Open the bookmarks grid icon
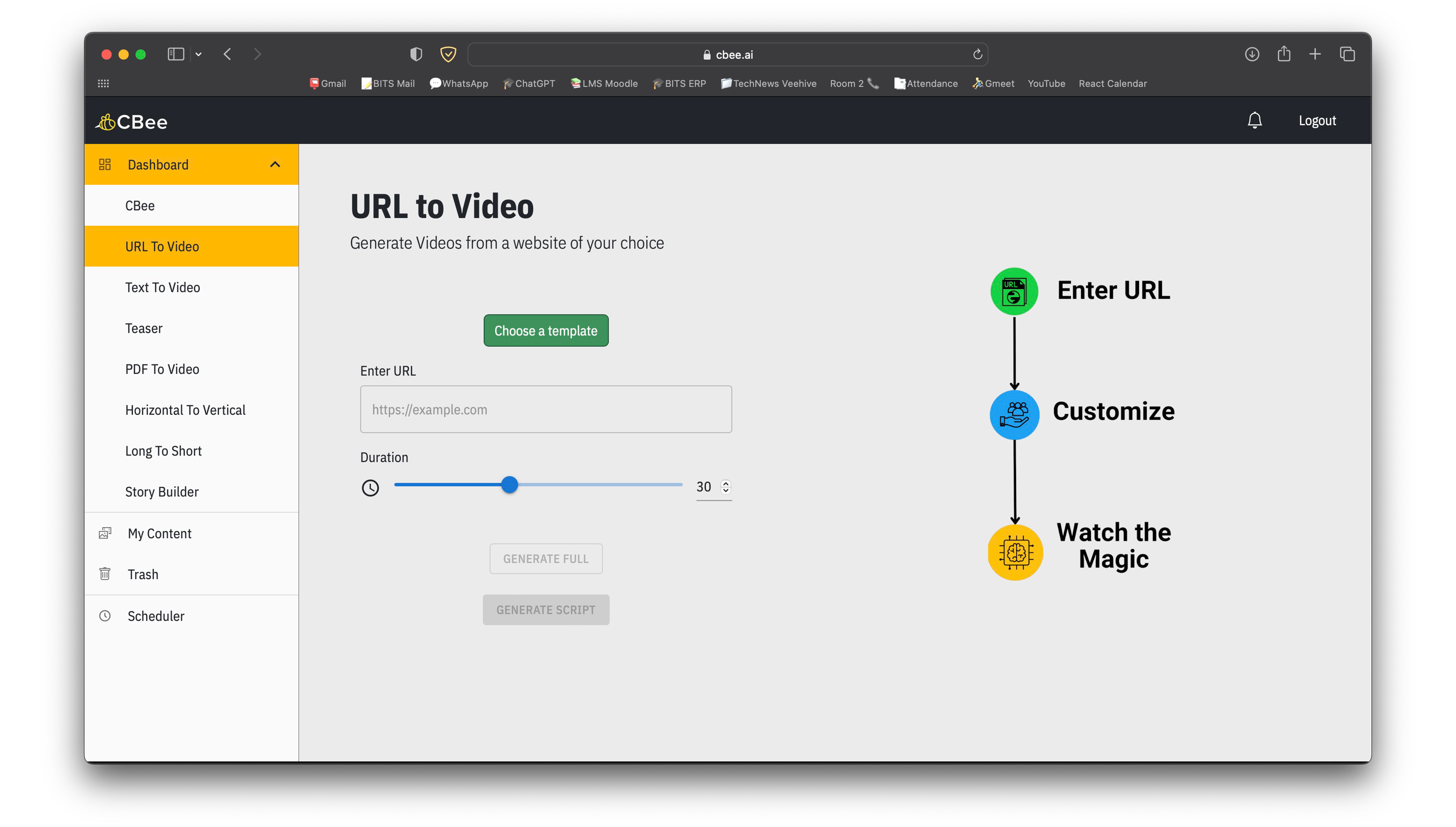The height and width of the screenshot is (827, 1456). pos(103,83)
